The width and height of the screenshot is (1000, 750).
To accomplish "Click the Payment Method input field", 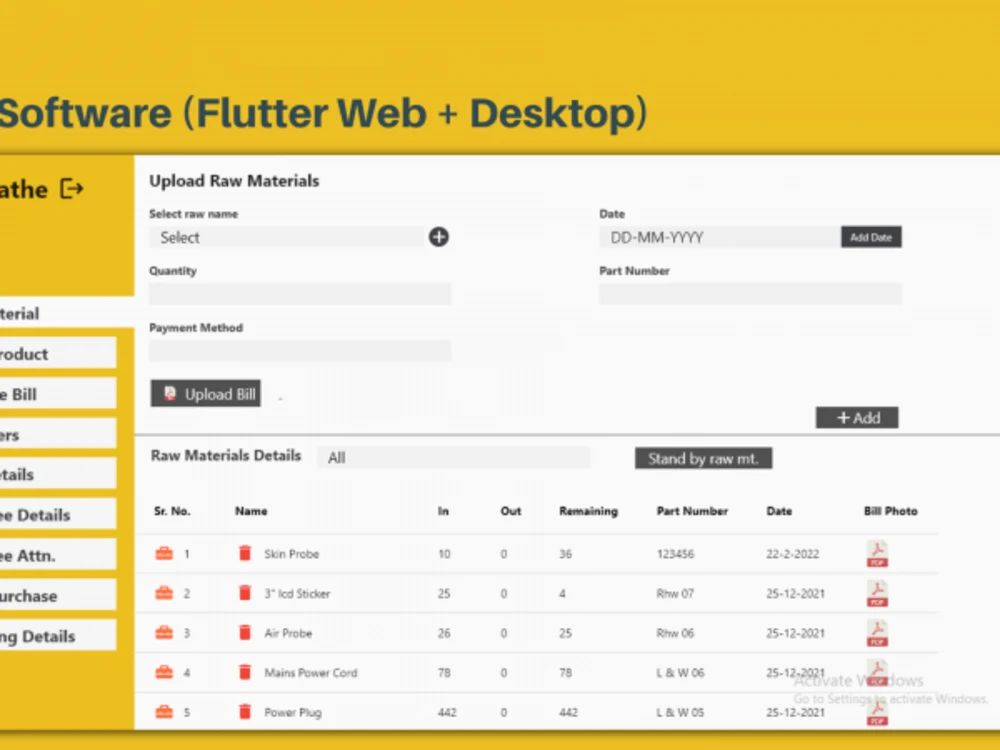I will (x=300, y=351).
